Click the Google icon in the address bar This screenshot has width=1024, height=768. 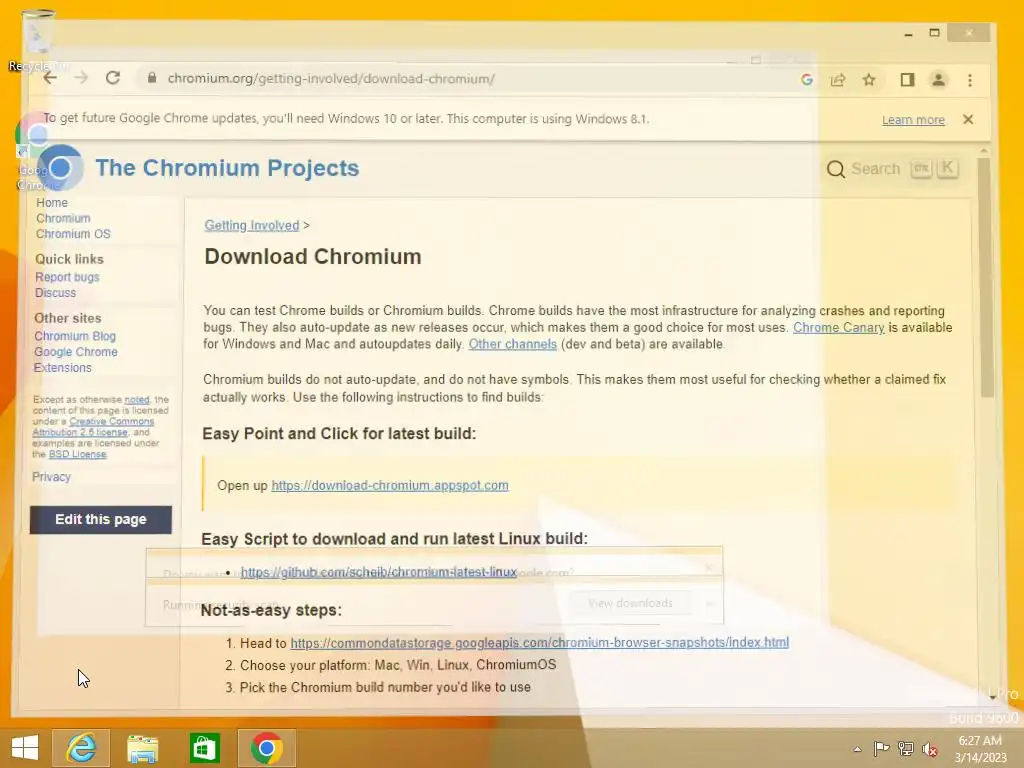pyautogui.click(x=807, y=80)
